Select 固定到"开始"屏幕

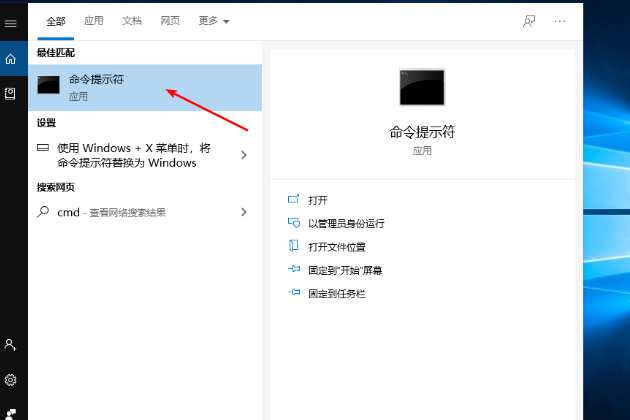[x=345, y=270]
